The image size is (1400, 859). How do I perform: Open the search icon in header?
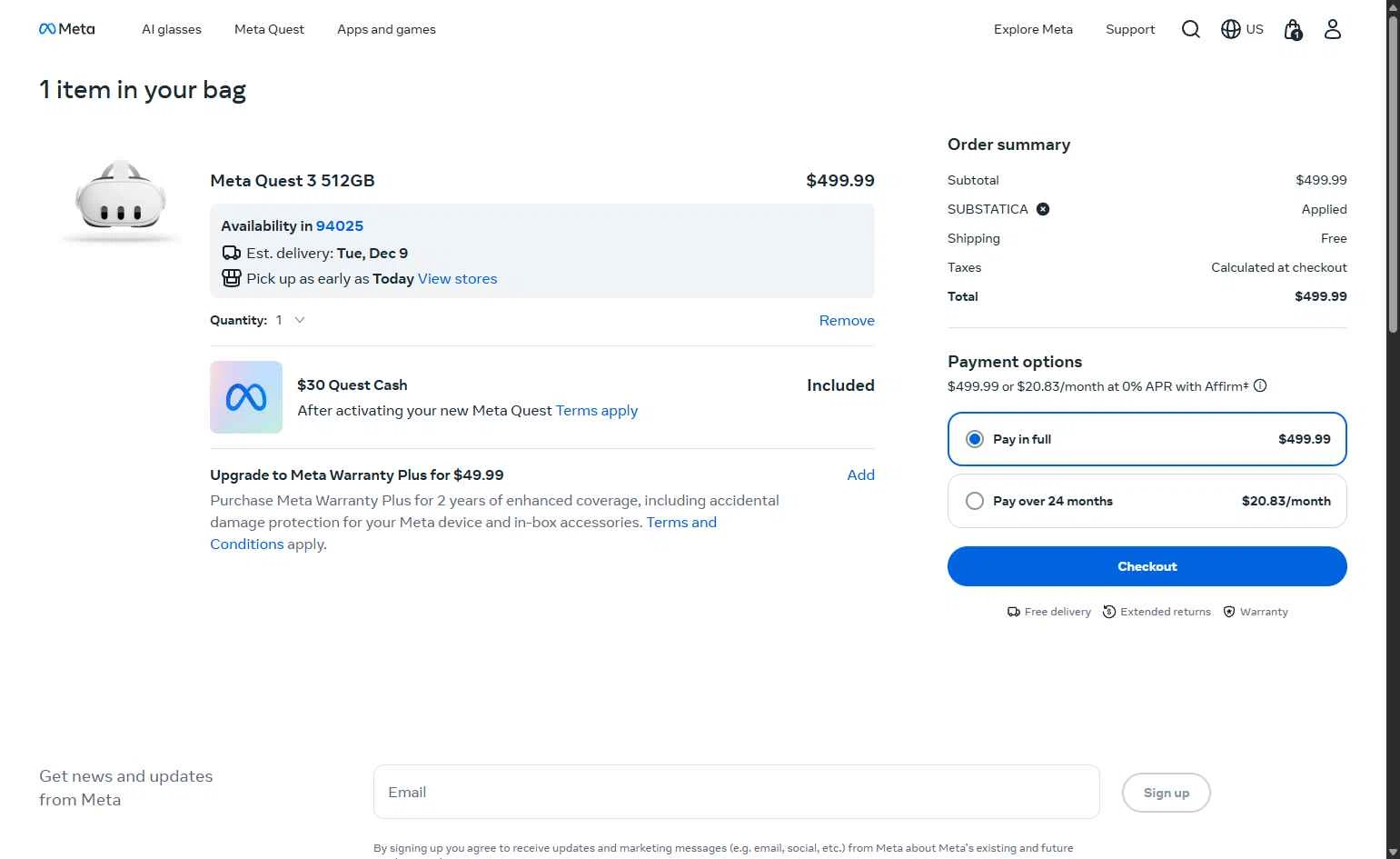(1190, 29)
